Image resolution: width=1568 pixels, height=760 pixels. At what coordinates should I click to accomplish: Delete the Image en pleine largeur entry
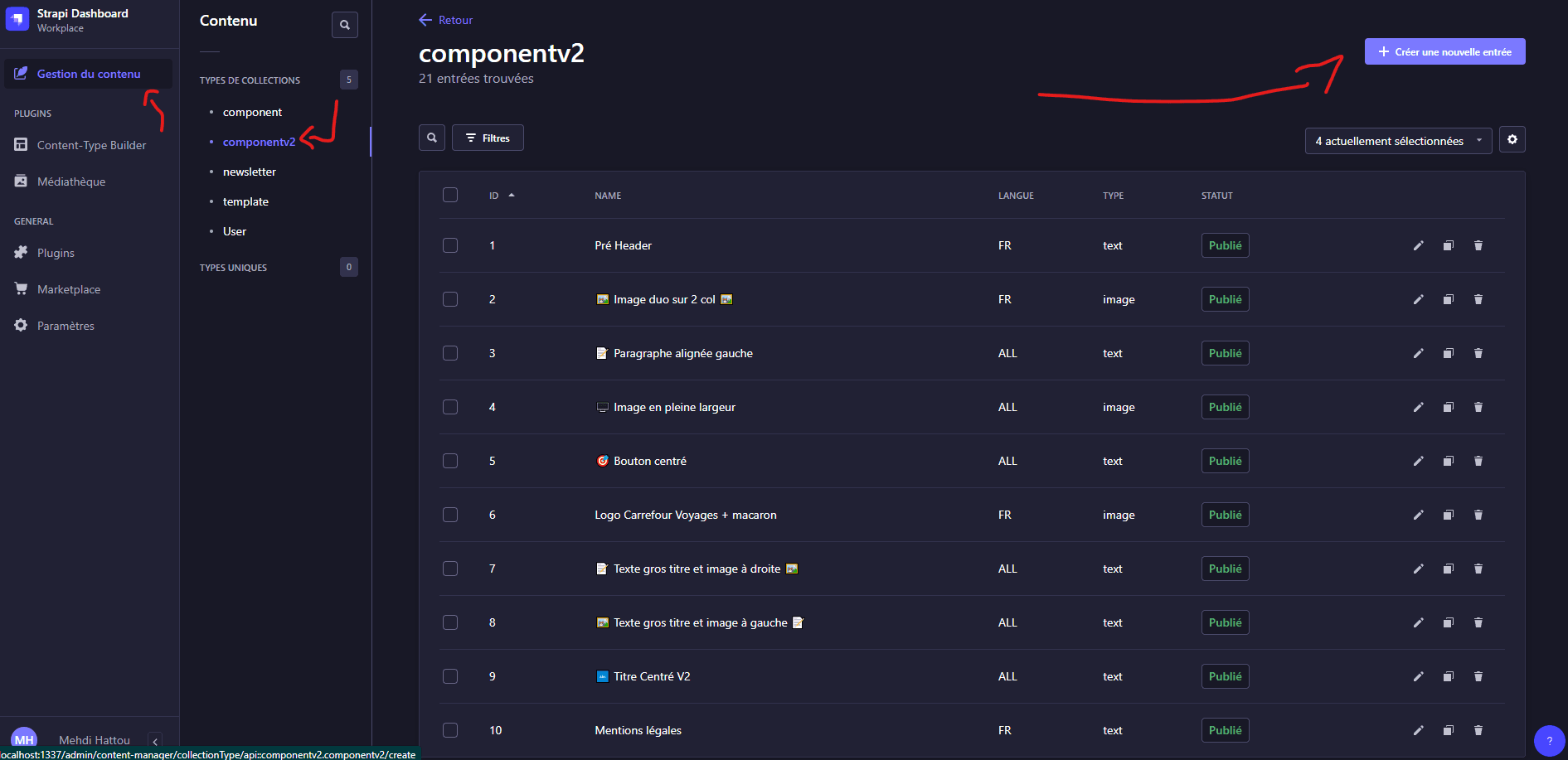click(1478, 407)
